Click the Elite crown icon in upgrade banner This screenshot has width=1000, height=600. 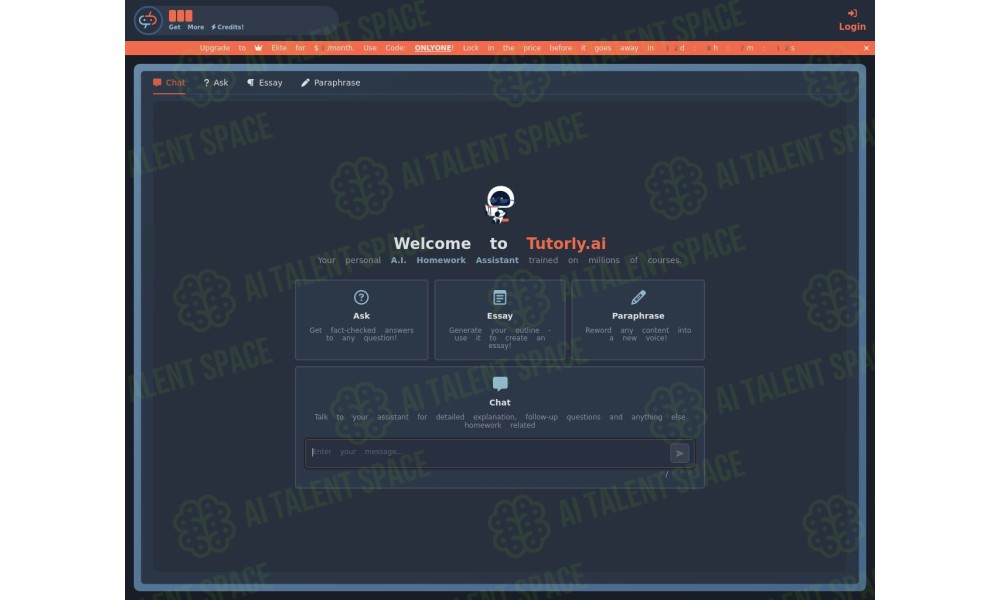point(258,48)
